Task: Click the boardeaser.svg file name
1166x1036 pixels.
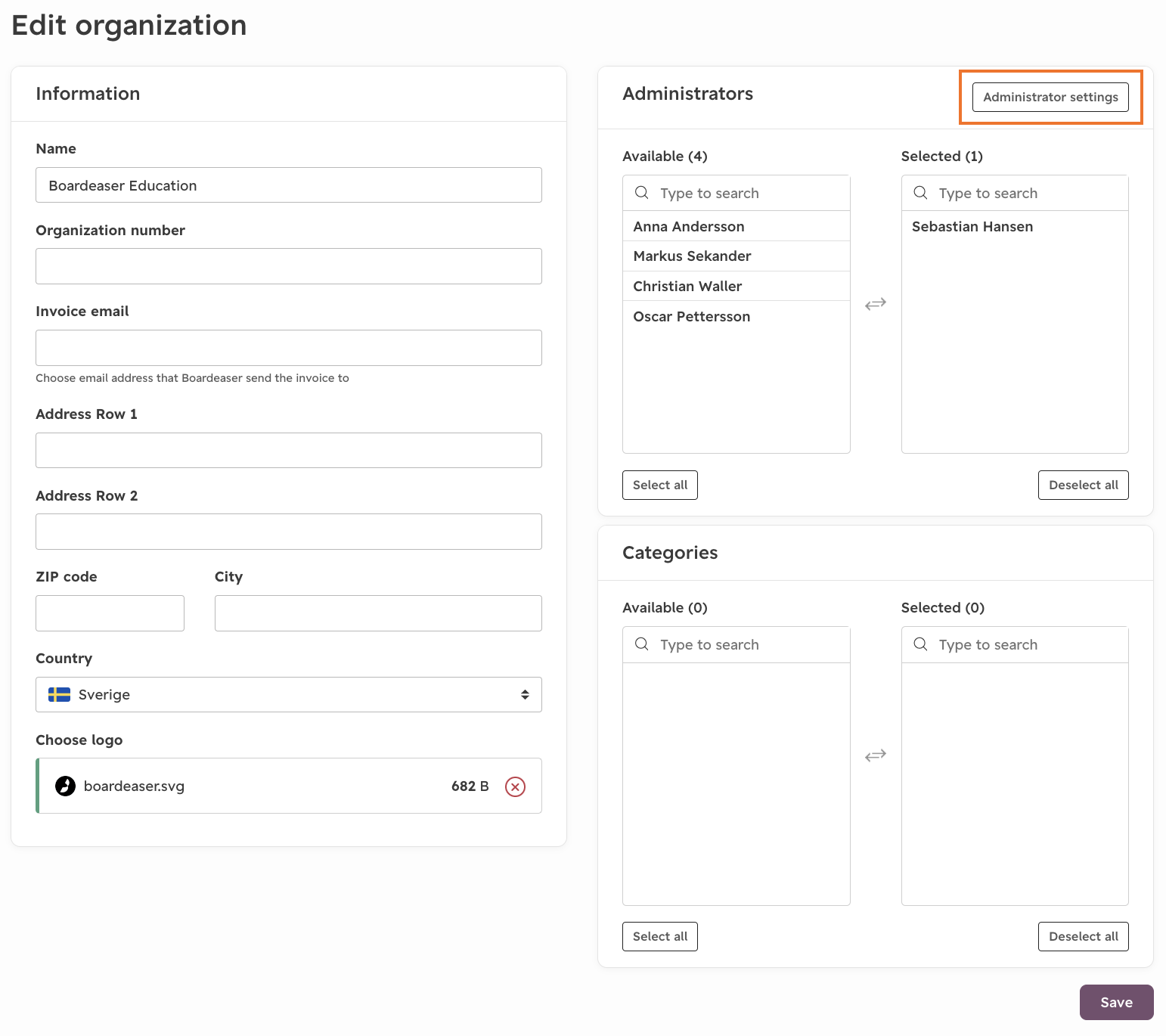Action: pyautogui.click(x=134, y=786)
